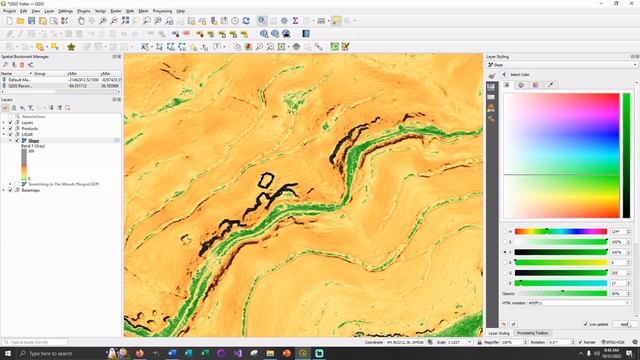Image resolution: width=640 pixels, height=360 pixels.
Task: Click the EPSG CRS button in status bar
Action: 613,342
